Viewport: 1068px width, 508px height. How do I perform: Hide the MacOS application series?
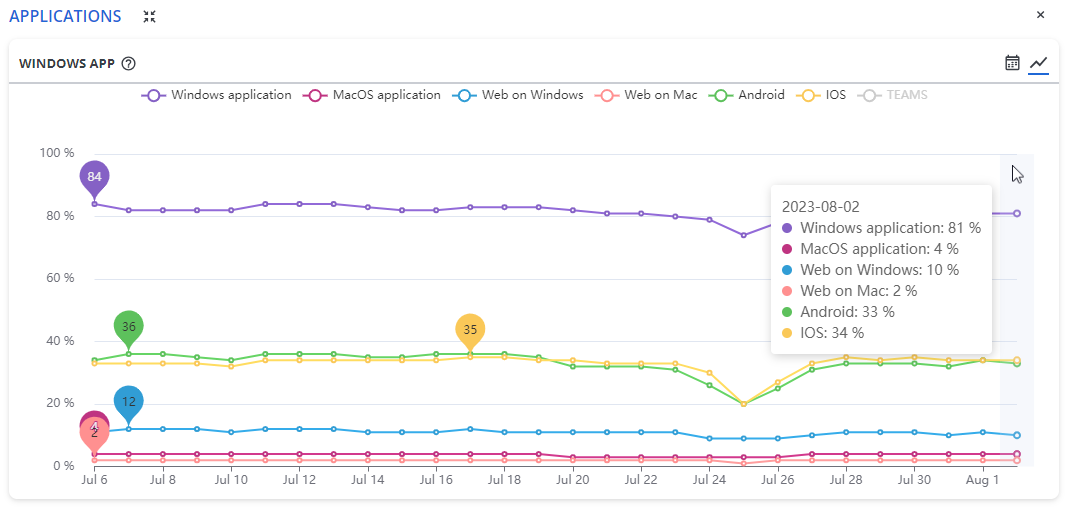pos(373,95)
